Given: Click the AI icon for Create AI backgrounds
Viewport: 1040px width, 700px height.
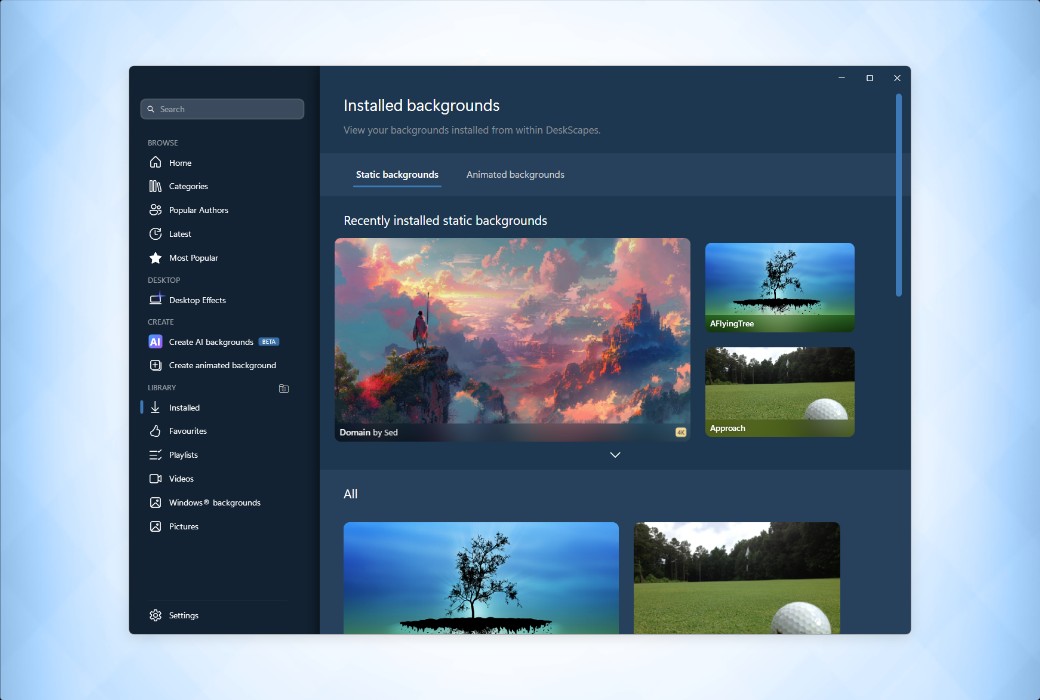Looking at the screenshot, I should 155,342.
